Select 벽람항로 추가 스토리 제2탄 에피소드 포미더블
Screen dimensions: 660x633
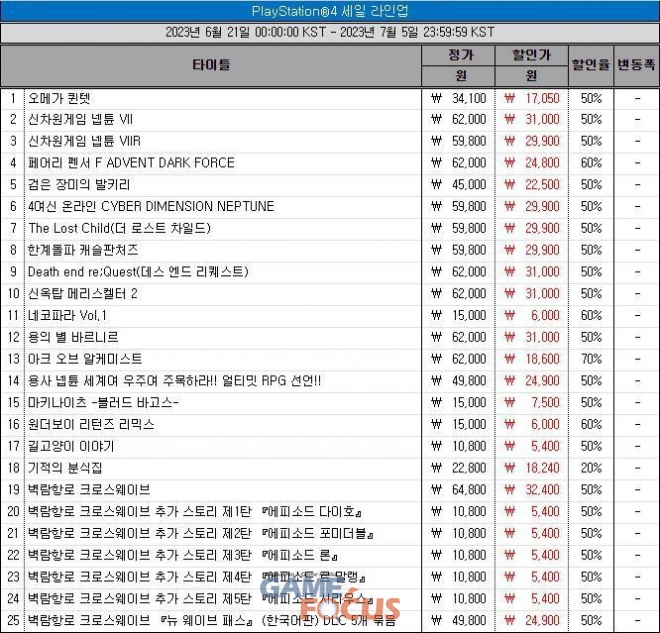(x=201, y=534)
